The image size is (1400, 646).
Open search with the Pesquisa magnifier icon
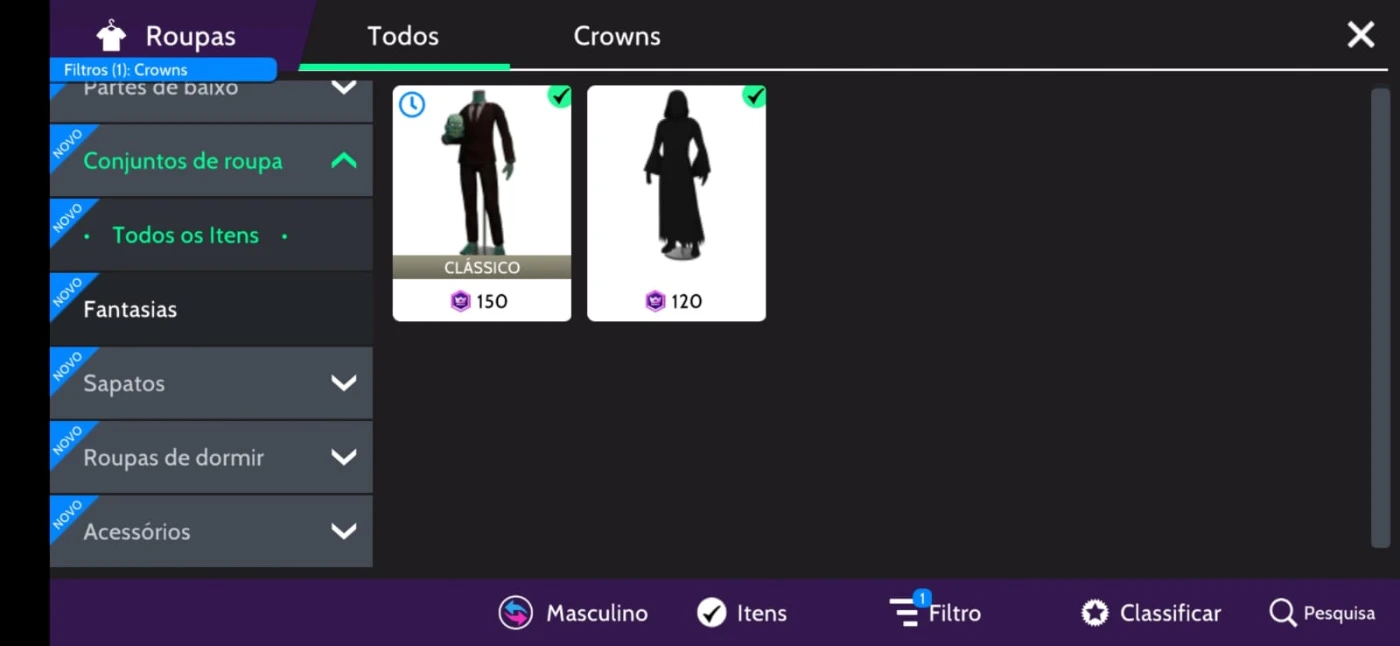(x=1282, y=613)
